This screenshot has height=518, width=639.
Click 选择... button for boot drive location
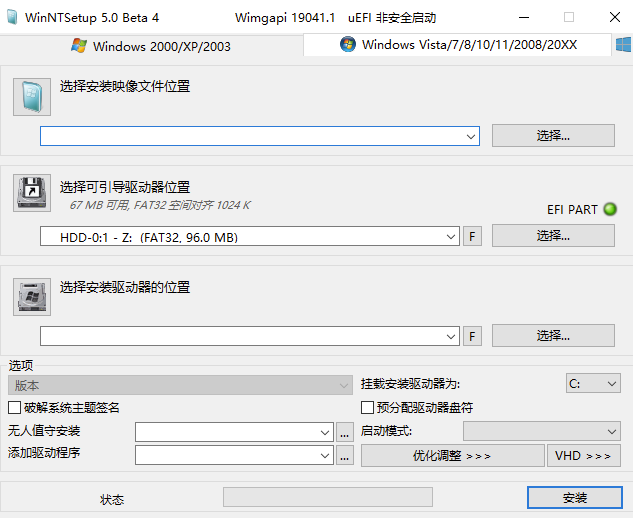pyautogui.click(x=553, y=235)
